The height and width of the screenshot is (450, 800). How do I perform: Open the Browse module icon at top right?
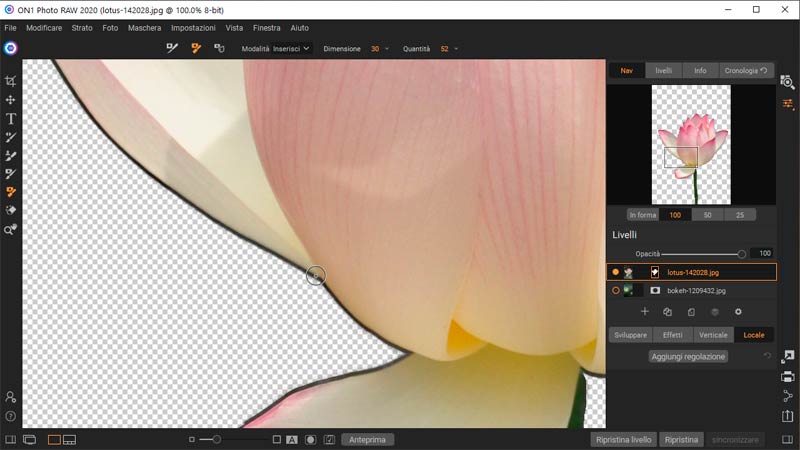[x=787, y=82]
